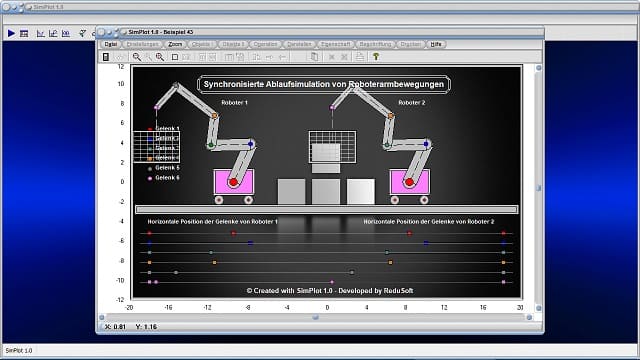Click the 'Roboter 1' label
640x360 pixels.
pos(234,102)
